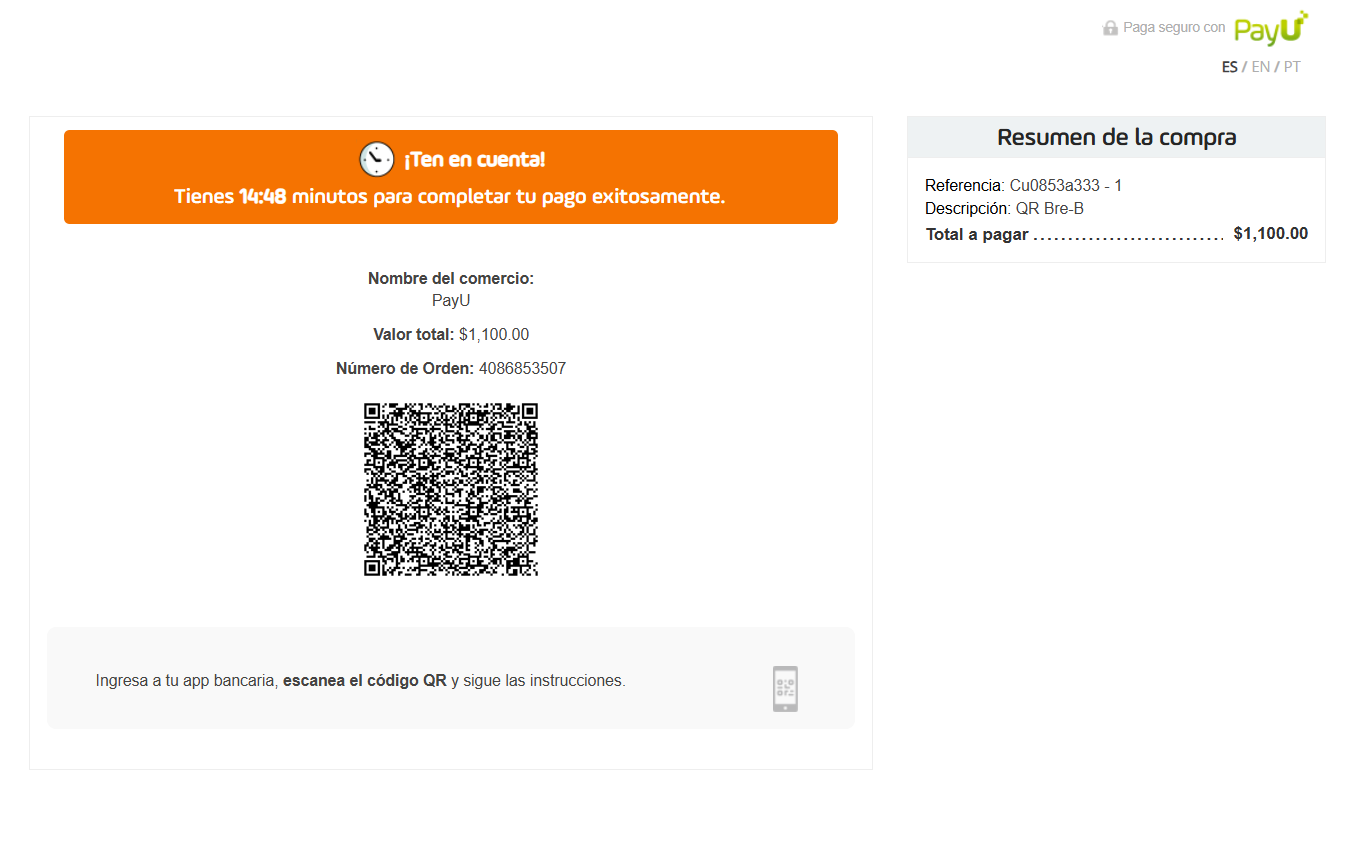Click the clock icon in orange banner

pos(377,159)
